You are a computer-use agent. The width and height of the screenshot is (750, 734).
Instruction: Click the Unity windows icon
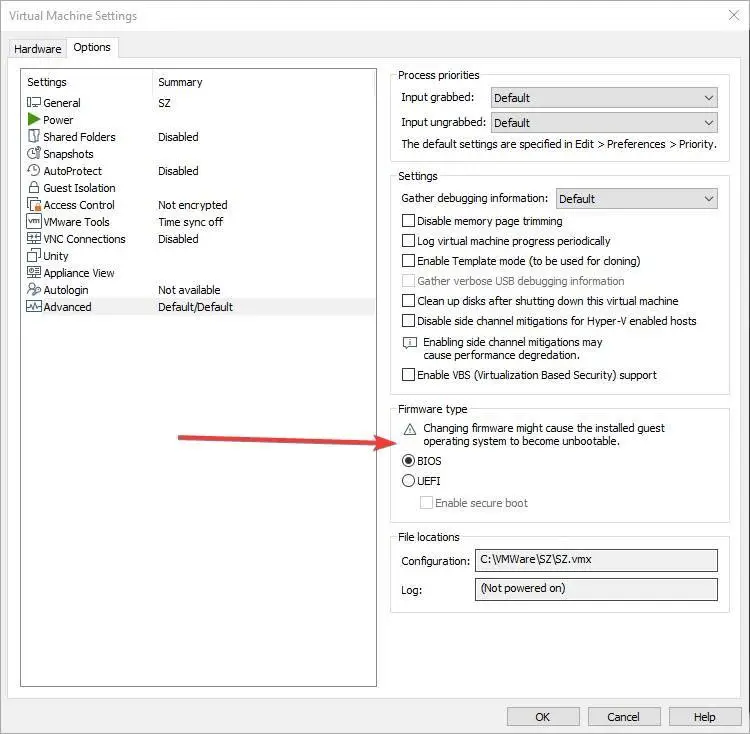33,255
